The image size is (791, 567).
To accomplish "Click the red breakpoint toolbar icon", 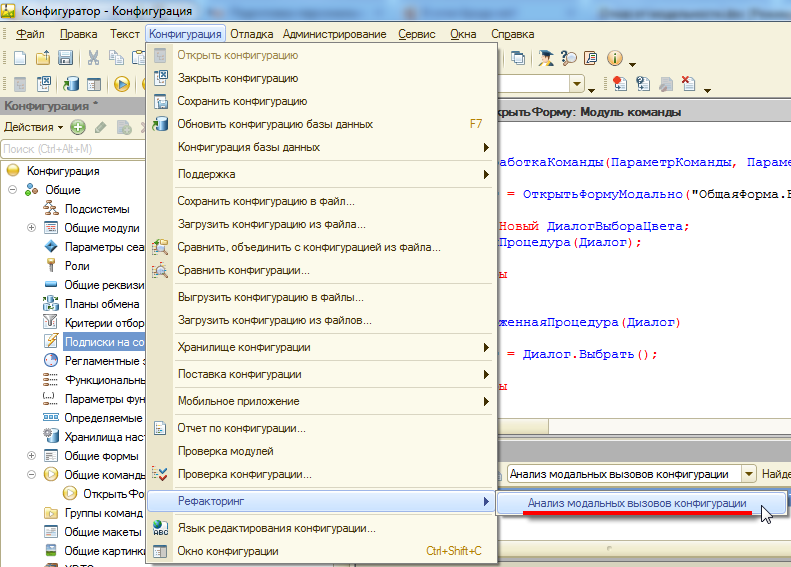I will [x=620, y=84].
